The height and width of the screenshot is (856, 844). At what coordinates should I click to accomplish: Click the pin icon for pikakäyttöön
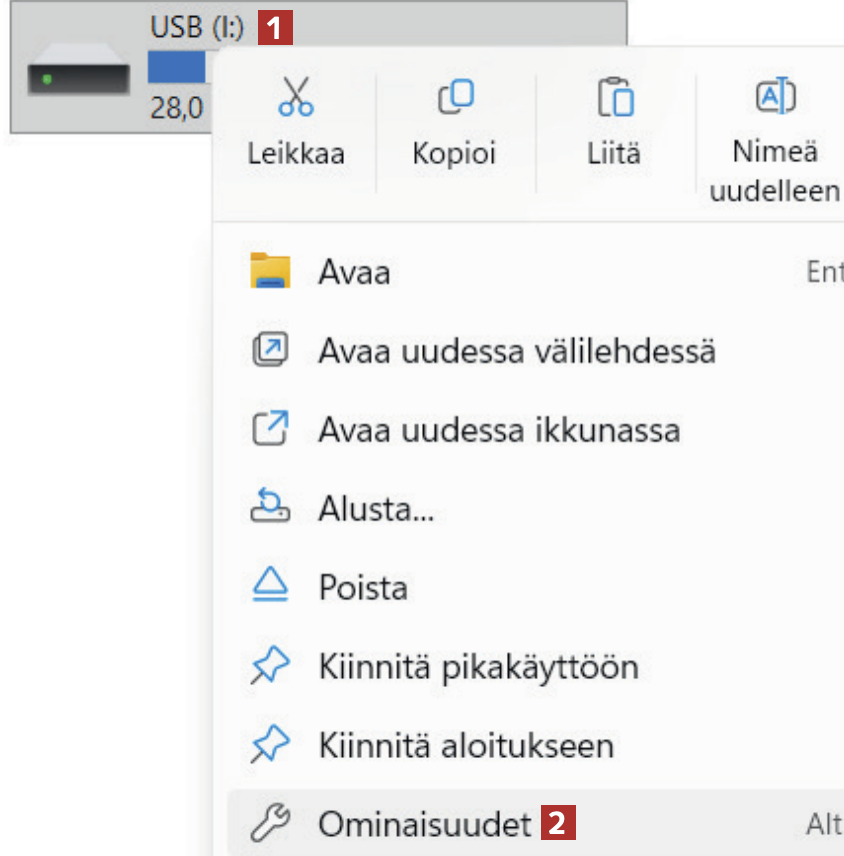click(270, 666)
